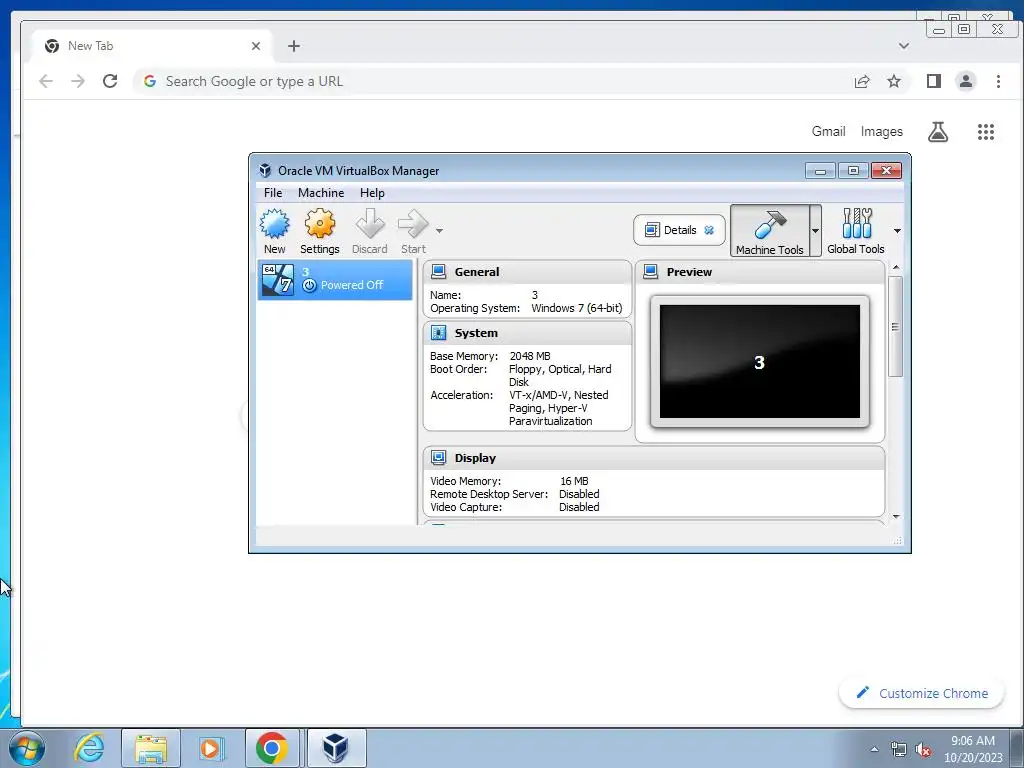1024x768 pixels.
Task: Open the Help menu in VirtualBox
Action: coord(372,193)
